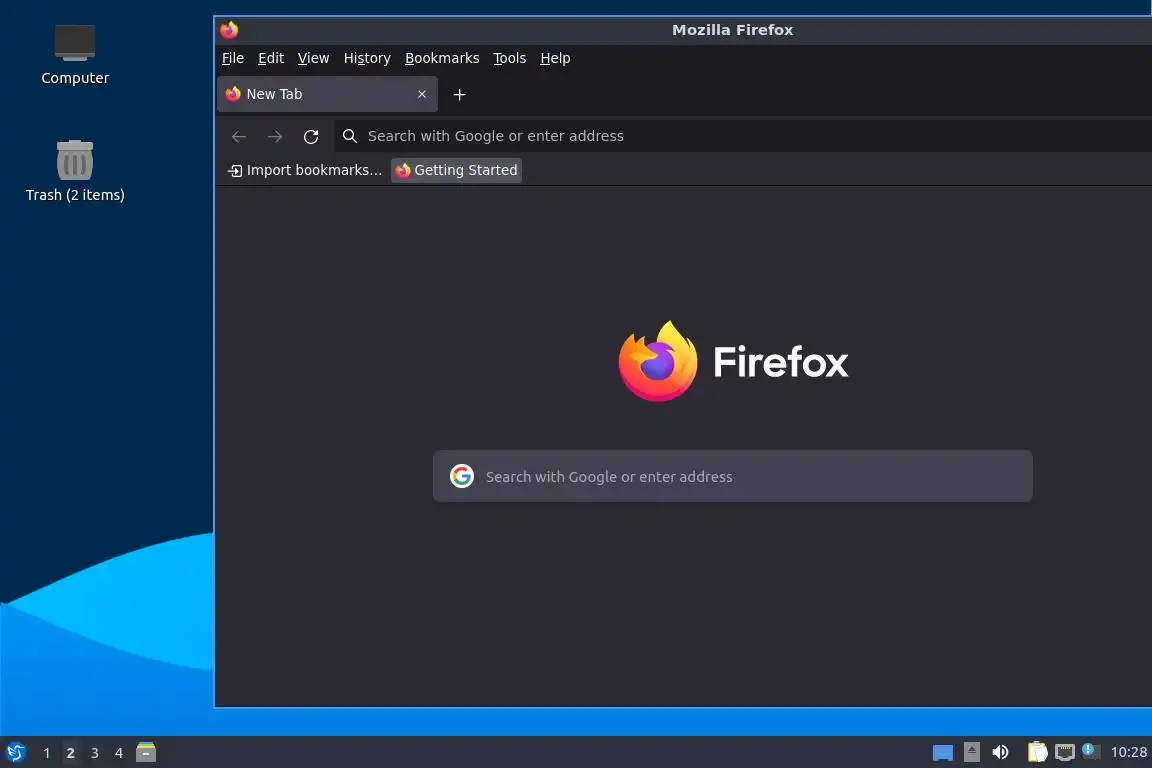Open the Bookmarks menu
This screenshot has height=768, width=1152.
[442, 58]
